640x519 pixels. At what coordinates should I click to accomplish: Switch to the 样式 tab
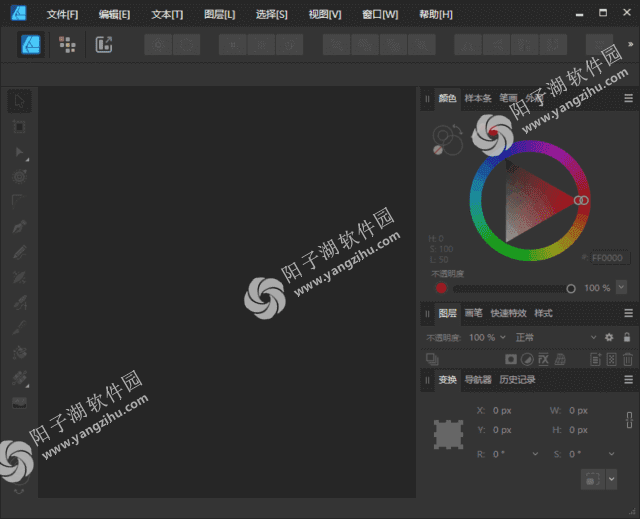pyautogui.click(x=543, y=313)
